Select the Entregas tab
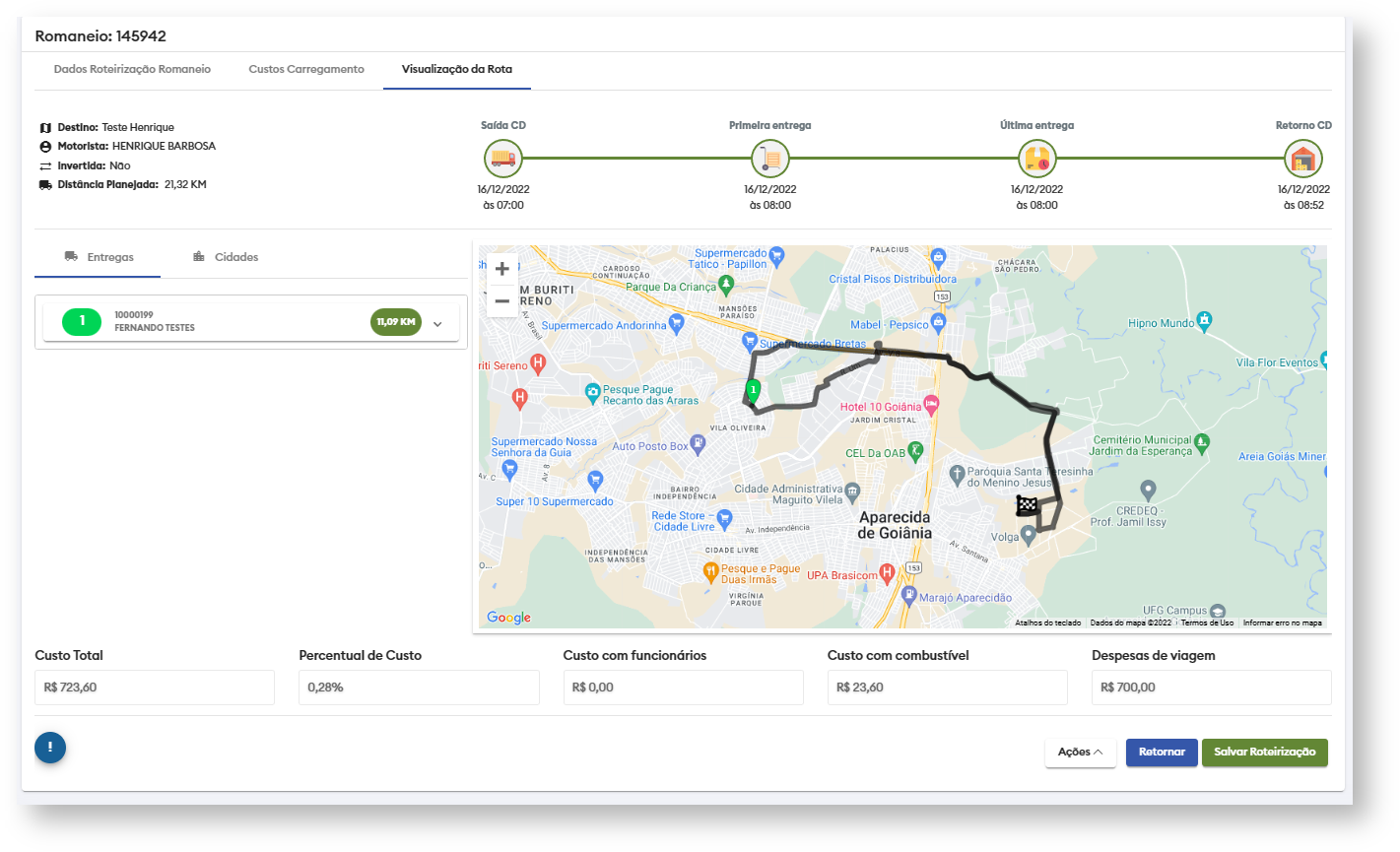The height and width of the screenshot is (852, 1400). (x=99, y=257)
